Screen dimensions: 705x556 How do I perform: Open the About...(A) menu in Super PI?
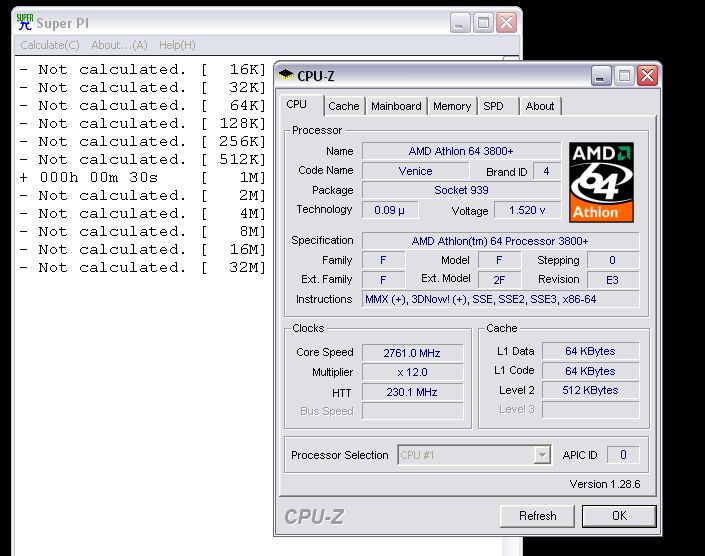click(x=119, y=45)
